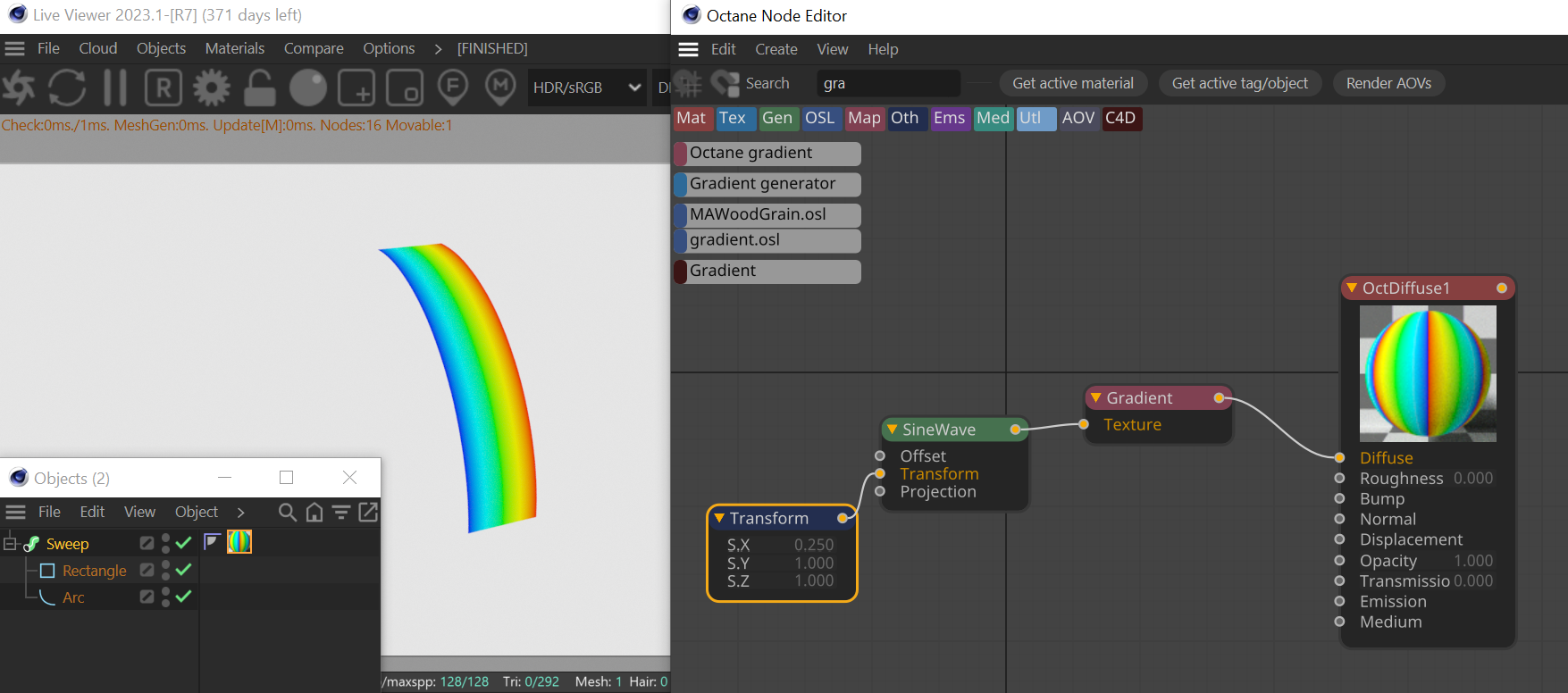Add Gradient generator node from list
This screenshot has width=1568, height=693.
coord(767,184)
